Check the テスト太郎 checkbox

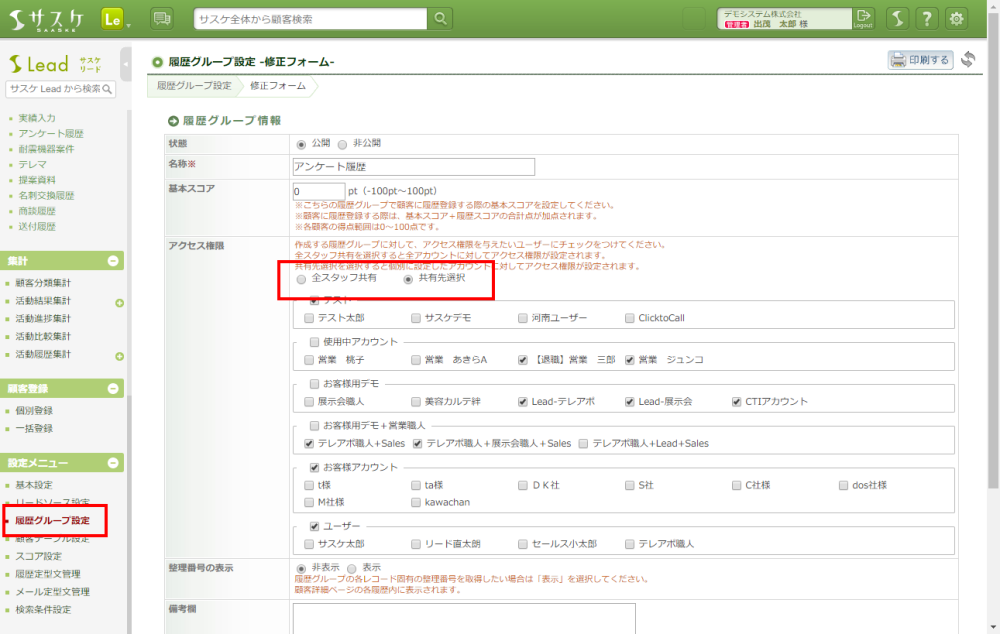(309, 318)
